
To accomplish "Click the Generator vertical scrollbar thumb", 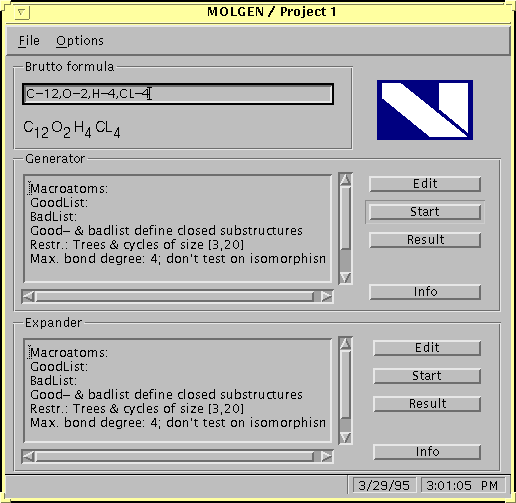I will click(x=345, y=218).
